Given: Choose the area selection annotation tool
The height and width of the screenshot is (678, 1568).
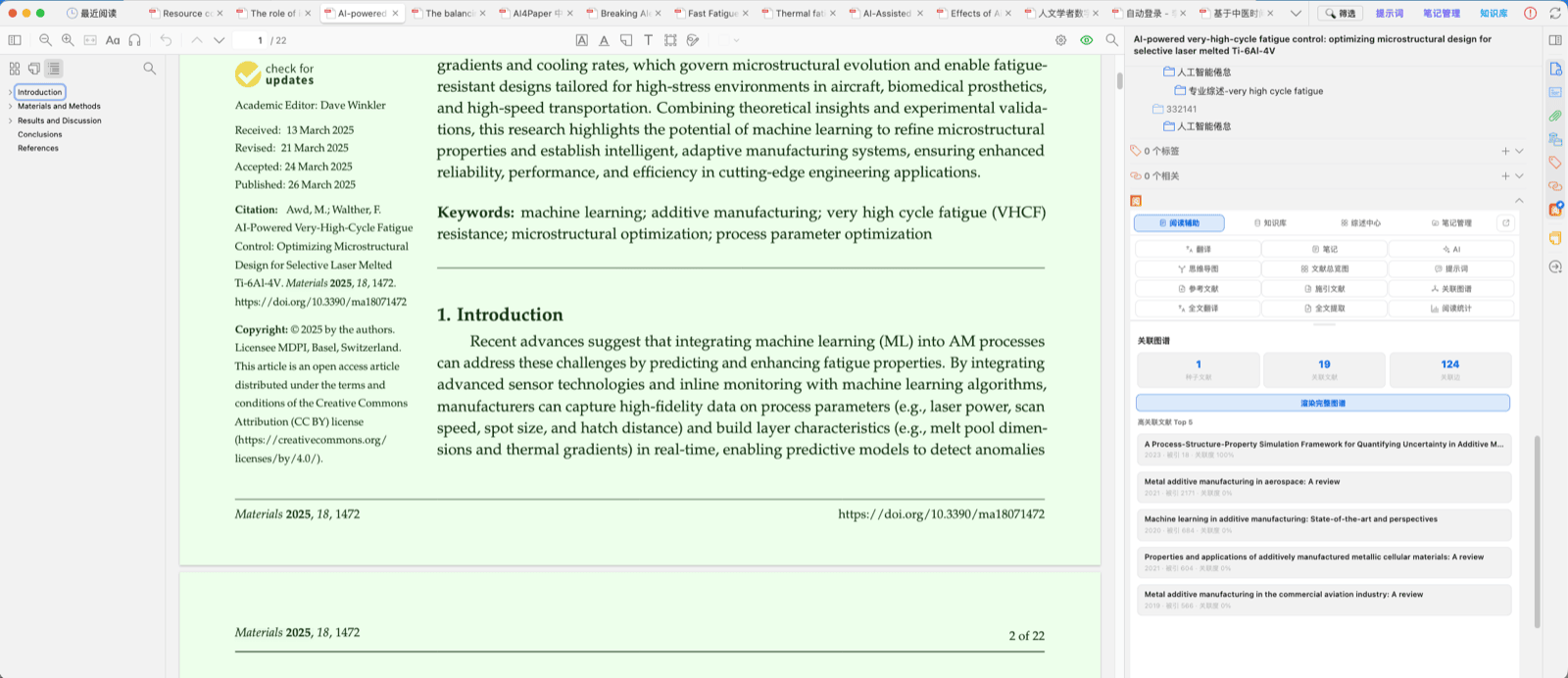Looking at the screenshot, I should point(670,40).
